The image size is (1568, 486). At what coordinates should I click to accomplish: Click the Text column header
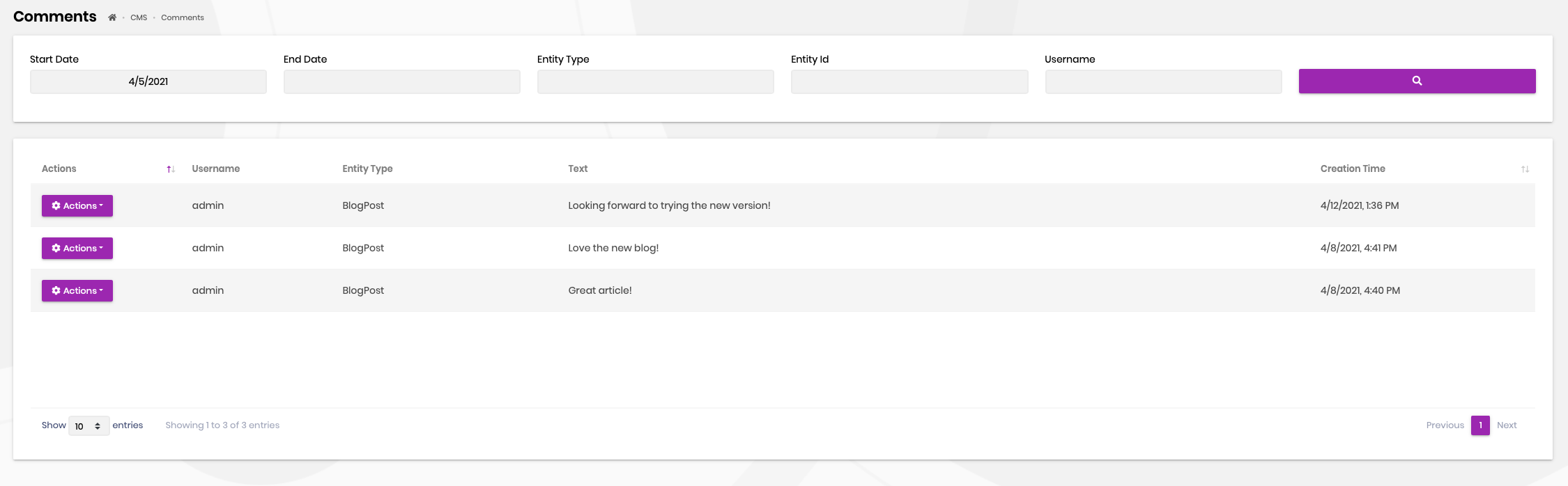tap(578, 168)
